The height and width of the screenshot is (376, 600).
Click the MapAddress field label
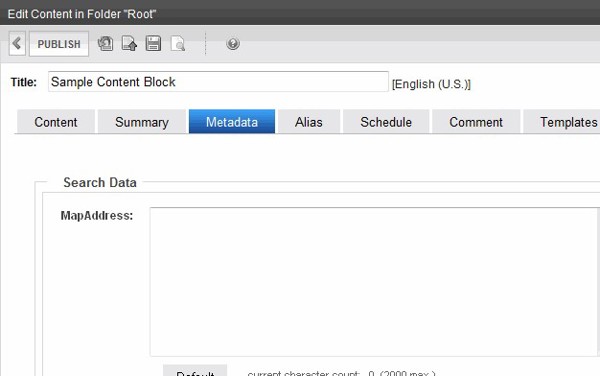tap(97, 216)
